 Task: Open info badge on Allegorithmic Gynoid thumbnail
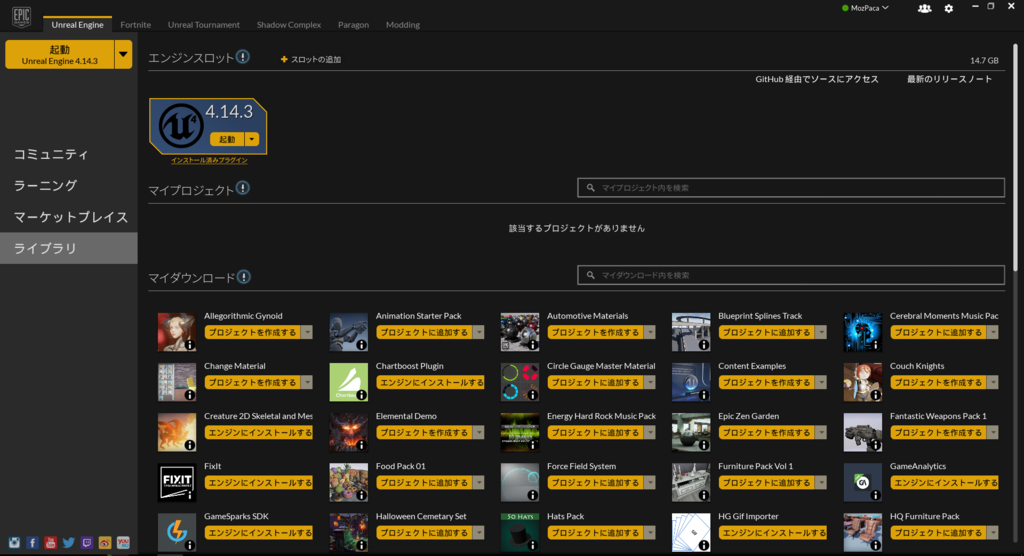pyautogui.click(x=189, y=345)
